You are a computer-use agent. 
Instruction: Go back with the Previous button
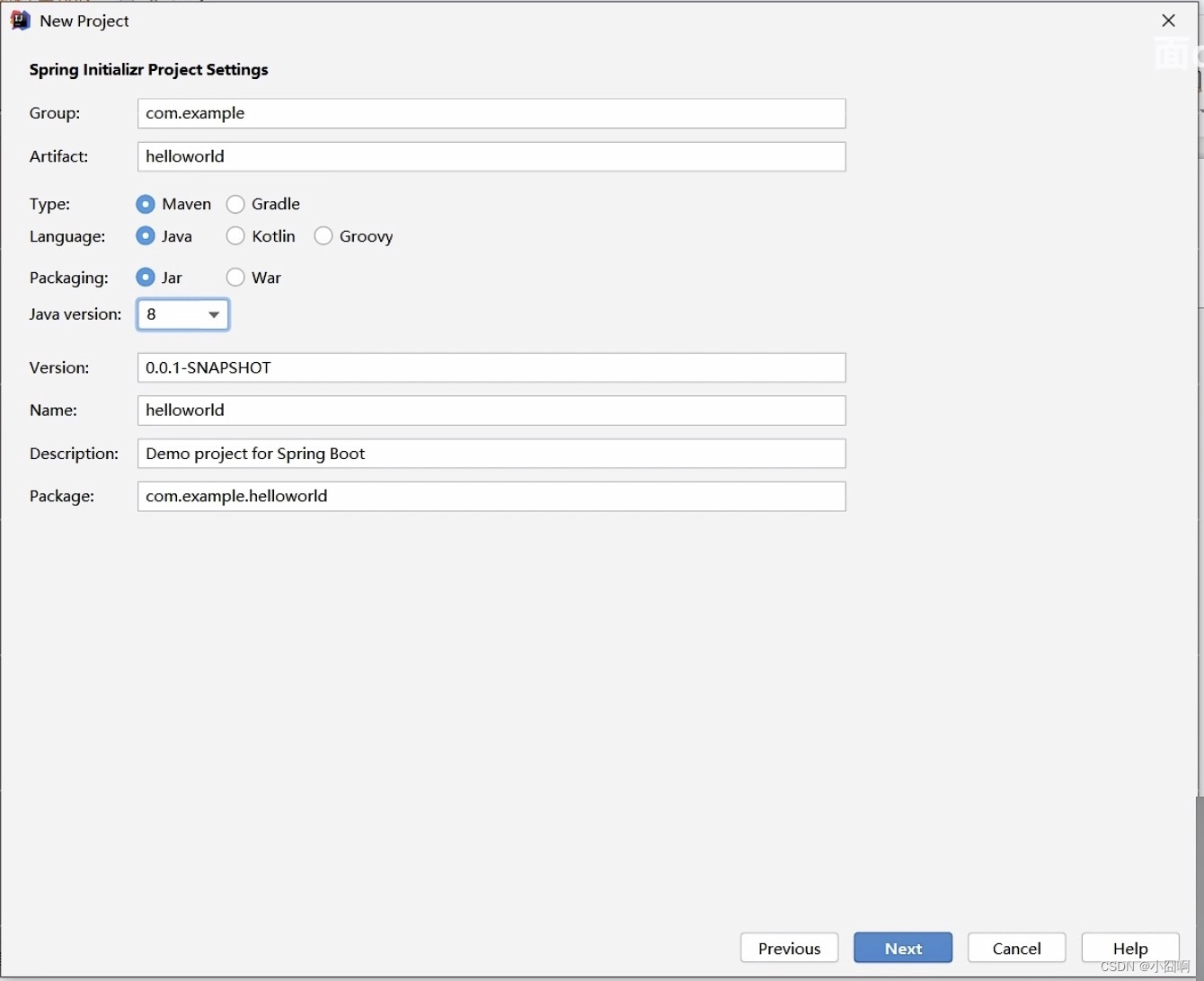click(789, 949)
